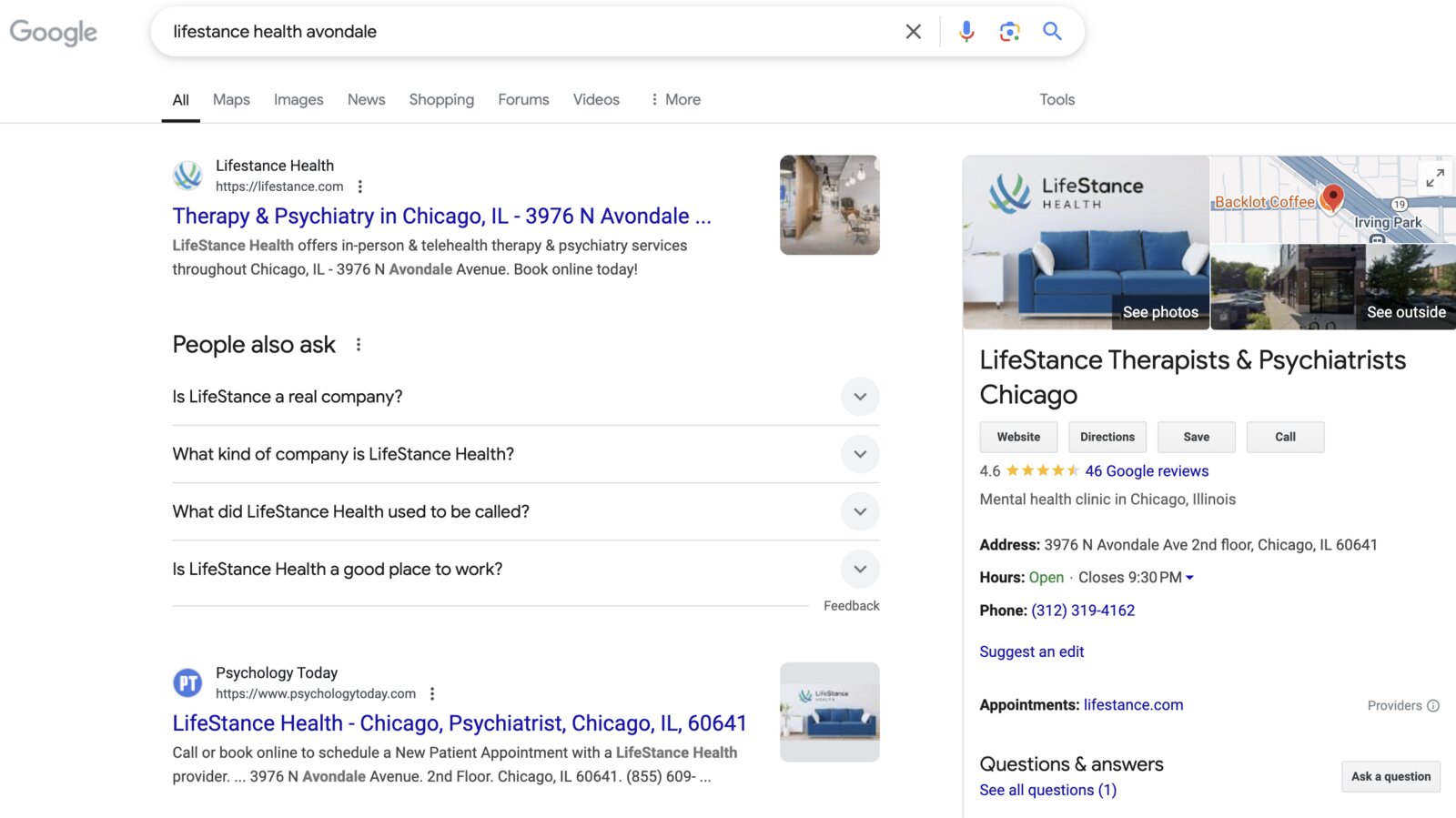This screenshot has height=818, width=1456.
Task: Save the LifeStance location
Action: pos(1197,438)
